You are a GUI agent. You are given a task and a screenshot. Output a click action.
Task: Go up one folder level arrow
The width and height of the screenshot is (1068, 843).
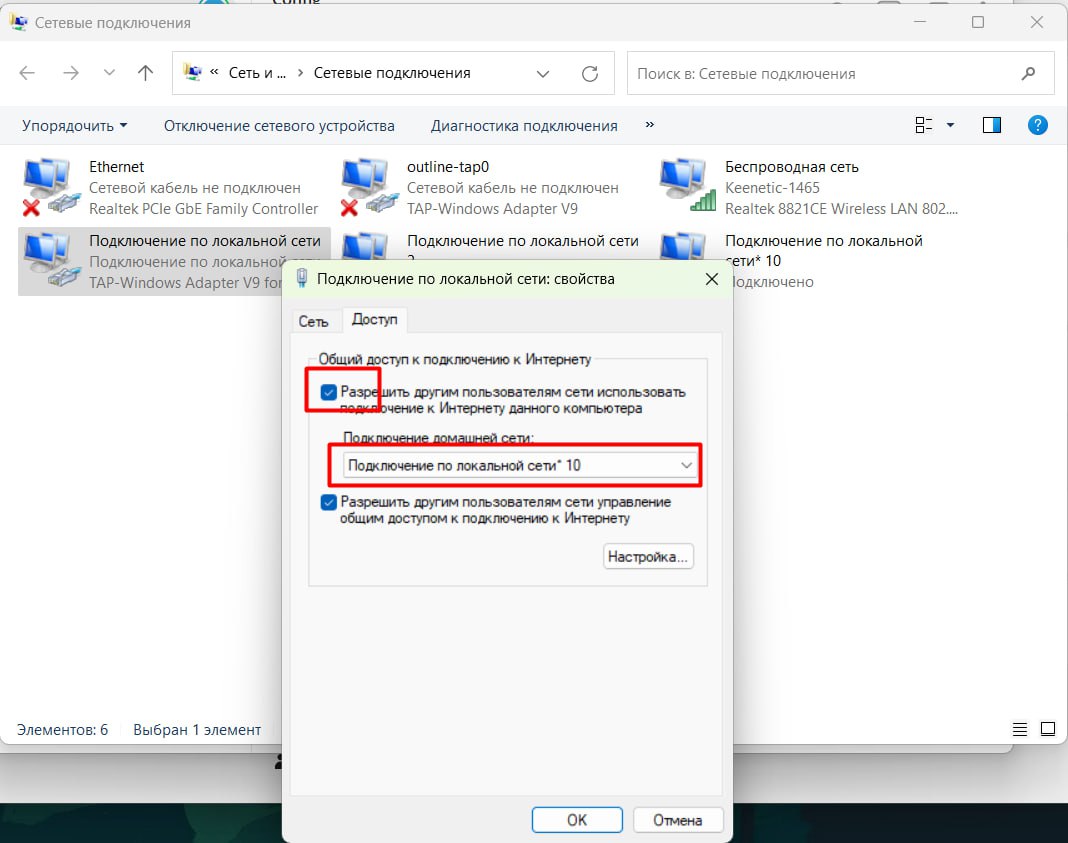[x=146, y=73]
